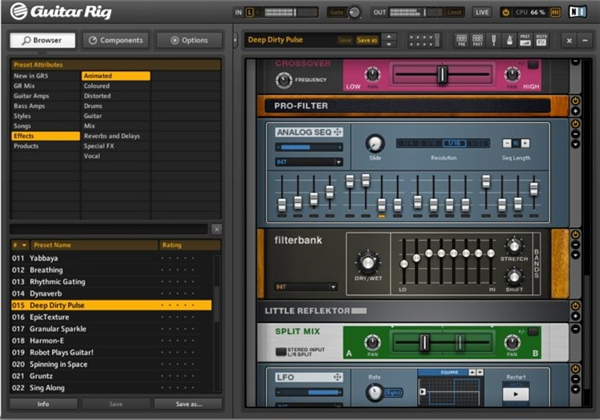Sort by the Rating column header
Screen dimensions: 600x420
pyautogui.click(x=190, y=245)
